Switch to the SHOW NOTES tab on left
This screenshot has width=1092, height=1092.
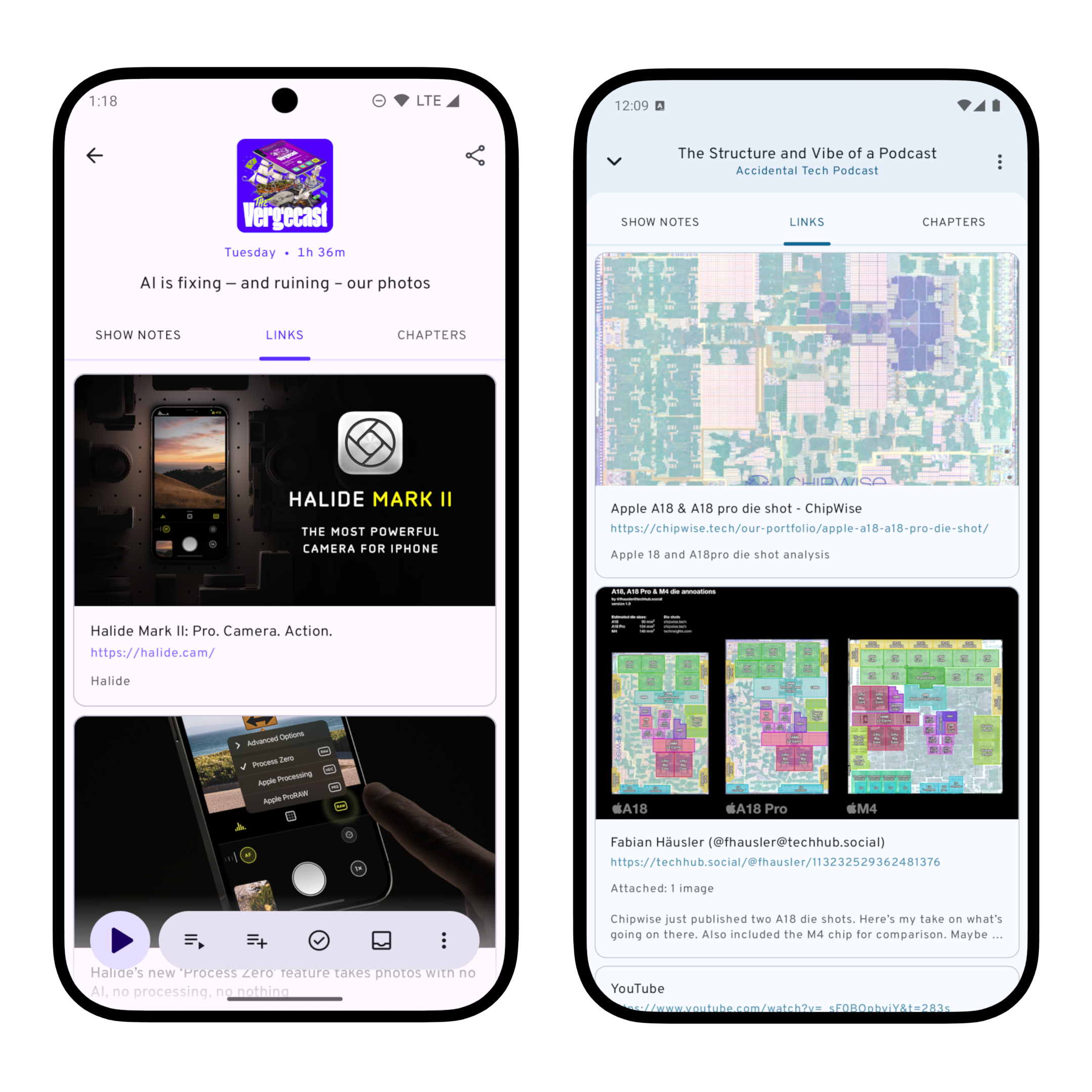click(137, 335)
